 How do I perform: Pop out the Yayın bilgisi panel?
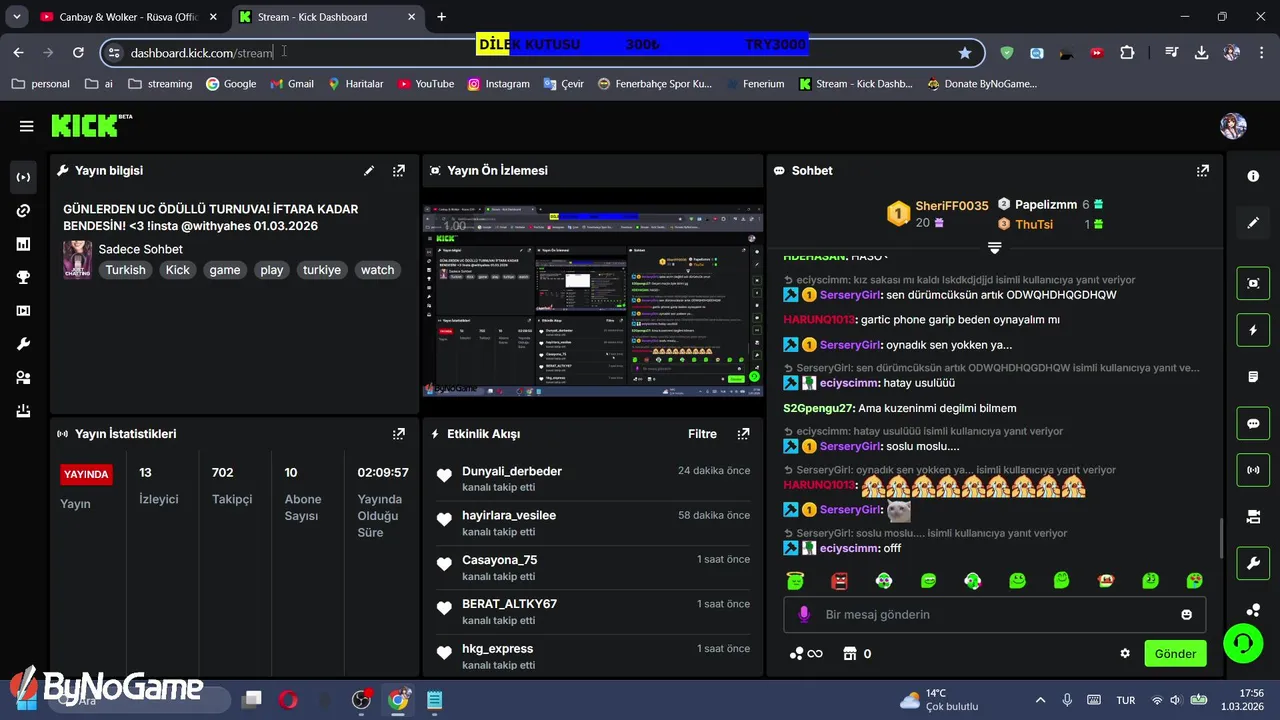[x=399, y=171]
